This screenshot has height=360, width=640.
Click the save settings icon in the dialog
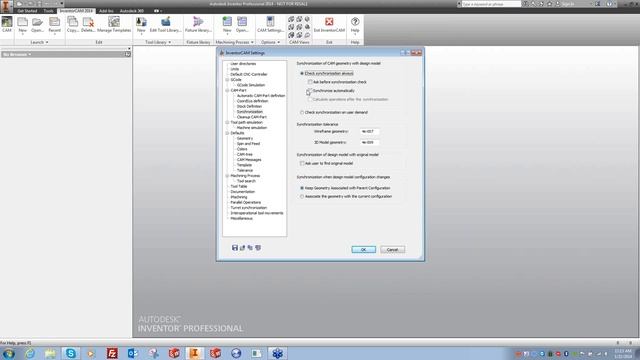(x=235, y=248)
